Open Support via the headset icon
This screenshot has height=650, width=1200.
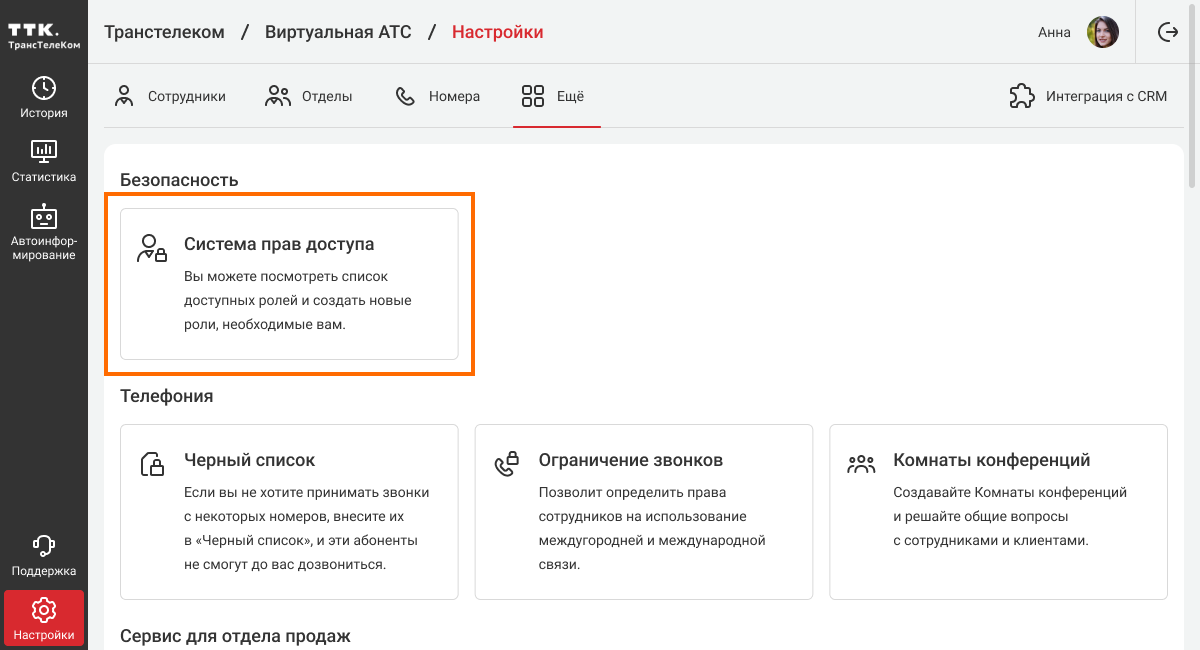pyautogui.click(x=44, y=546)
